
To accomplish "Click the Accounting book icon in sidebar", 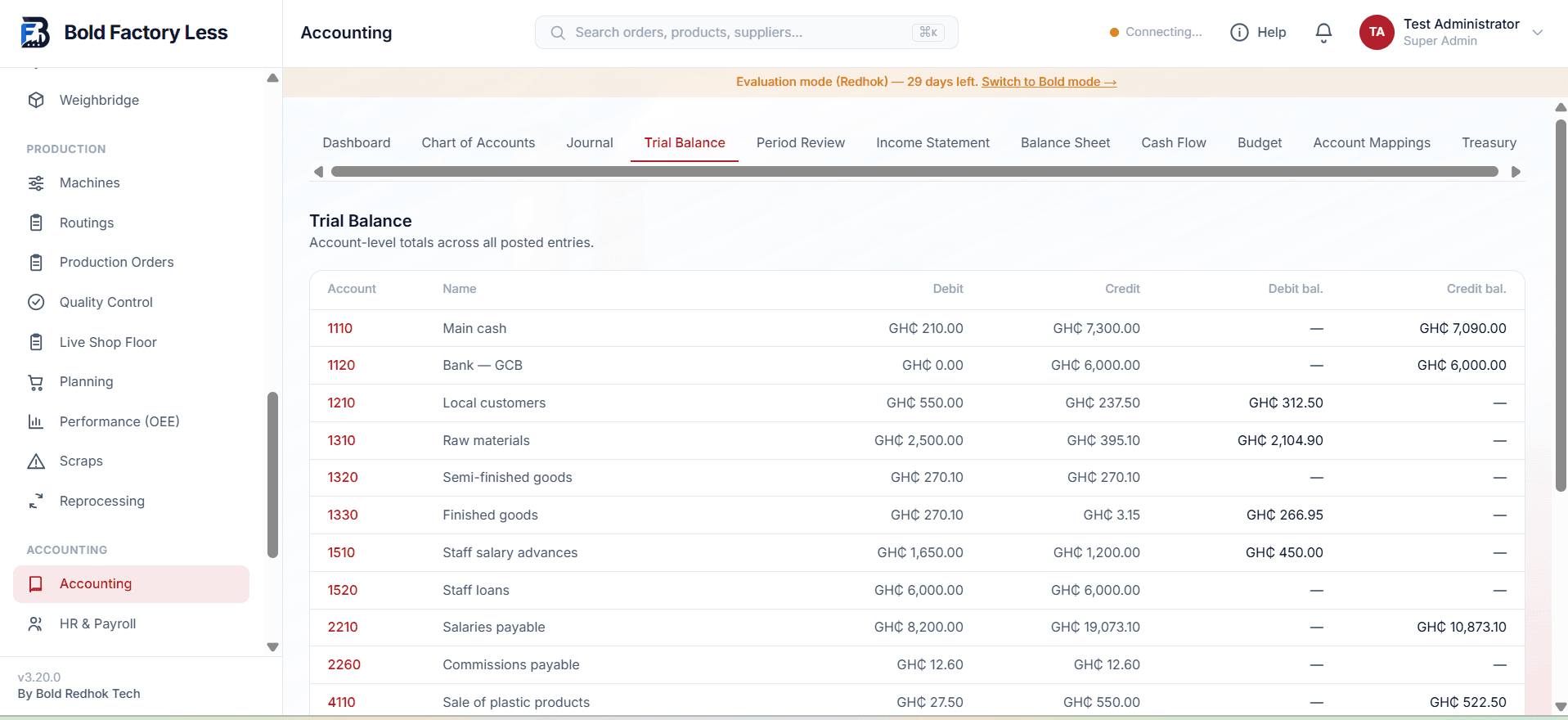I will point(36,584).
